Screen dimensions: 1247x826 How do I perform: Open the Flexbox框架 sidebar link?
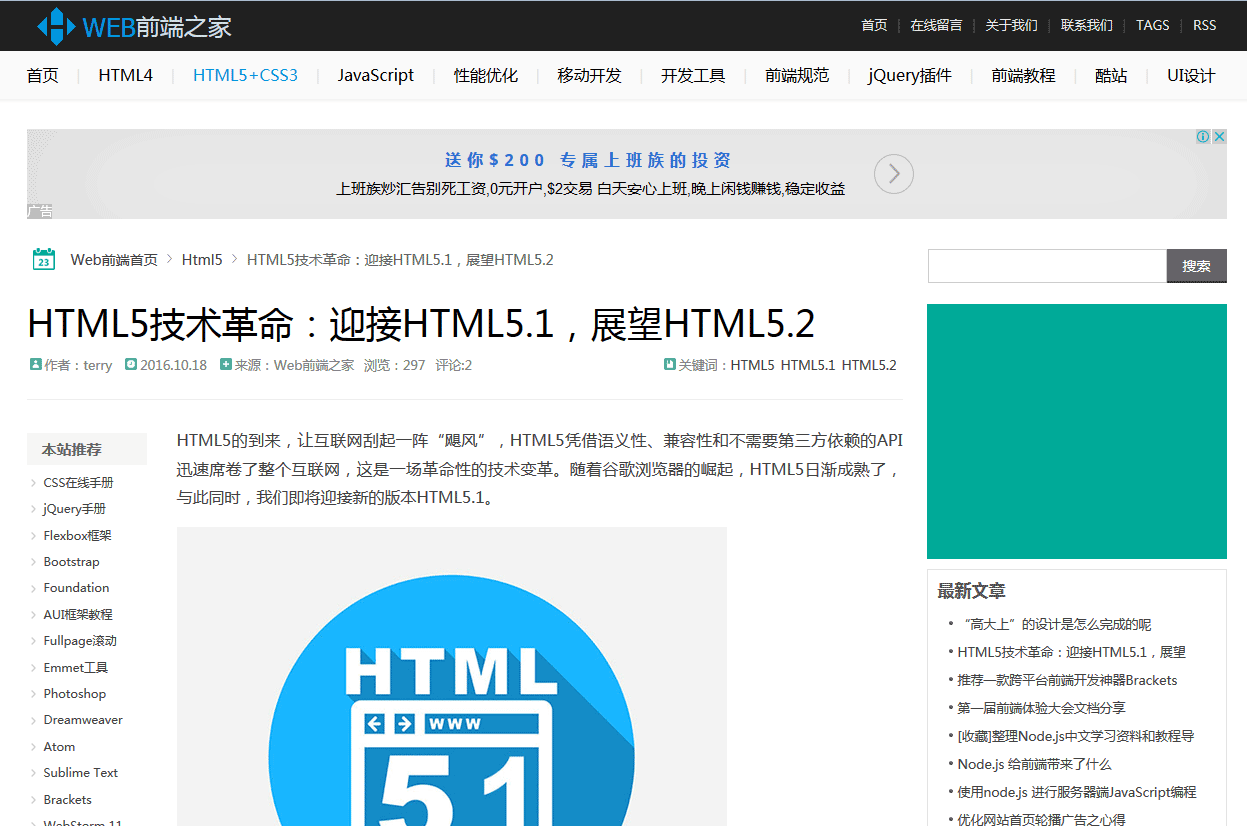(x=77, y=535)
